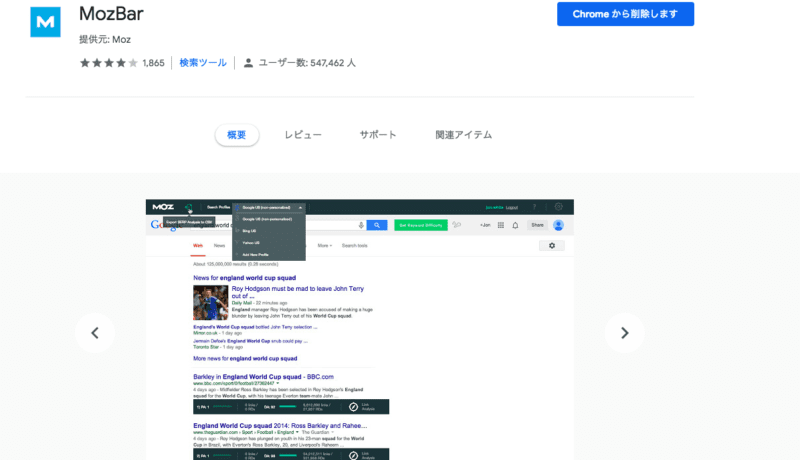
Task: Click the blue search button in preview
Action: pos(377,225)
